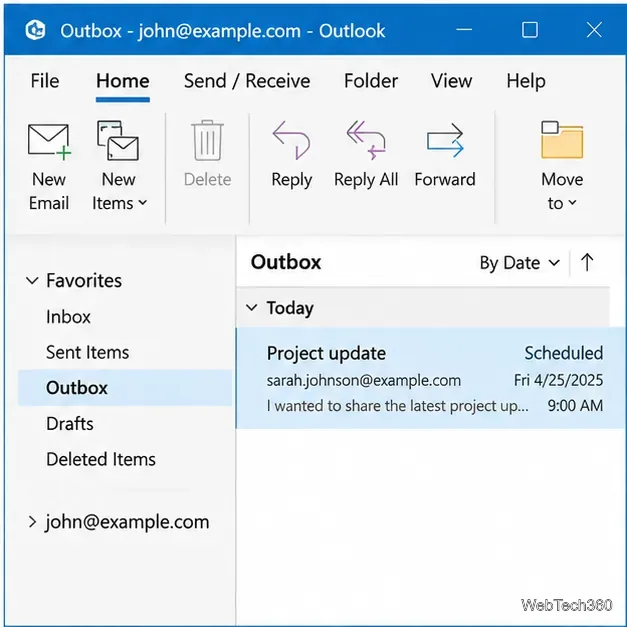Open the By Date sort dropdown
This screenshot has height=627, width=627.
[x=520, y=263]
